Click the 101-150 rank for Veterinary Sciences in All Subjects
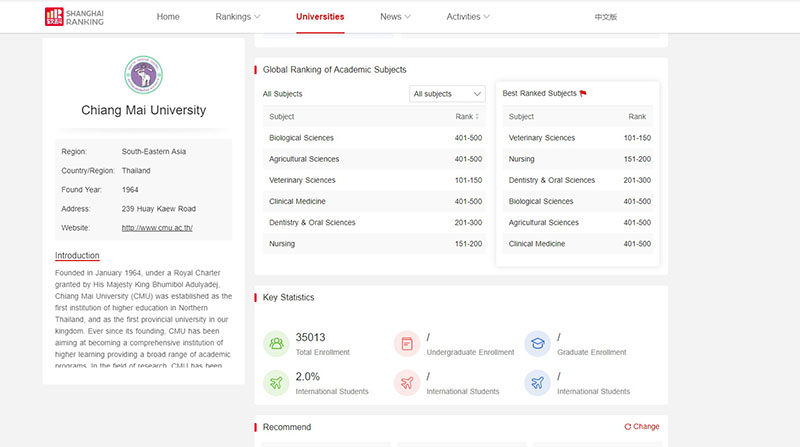The image size is (800, 447). 468,180
